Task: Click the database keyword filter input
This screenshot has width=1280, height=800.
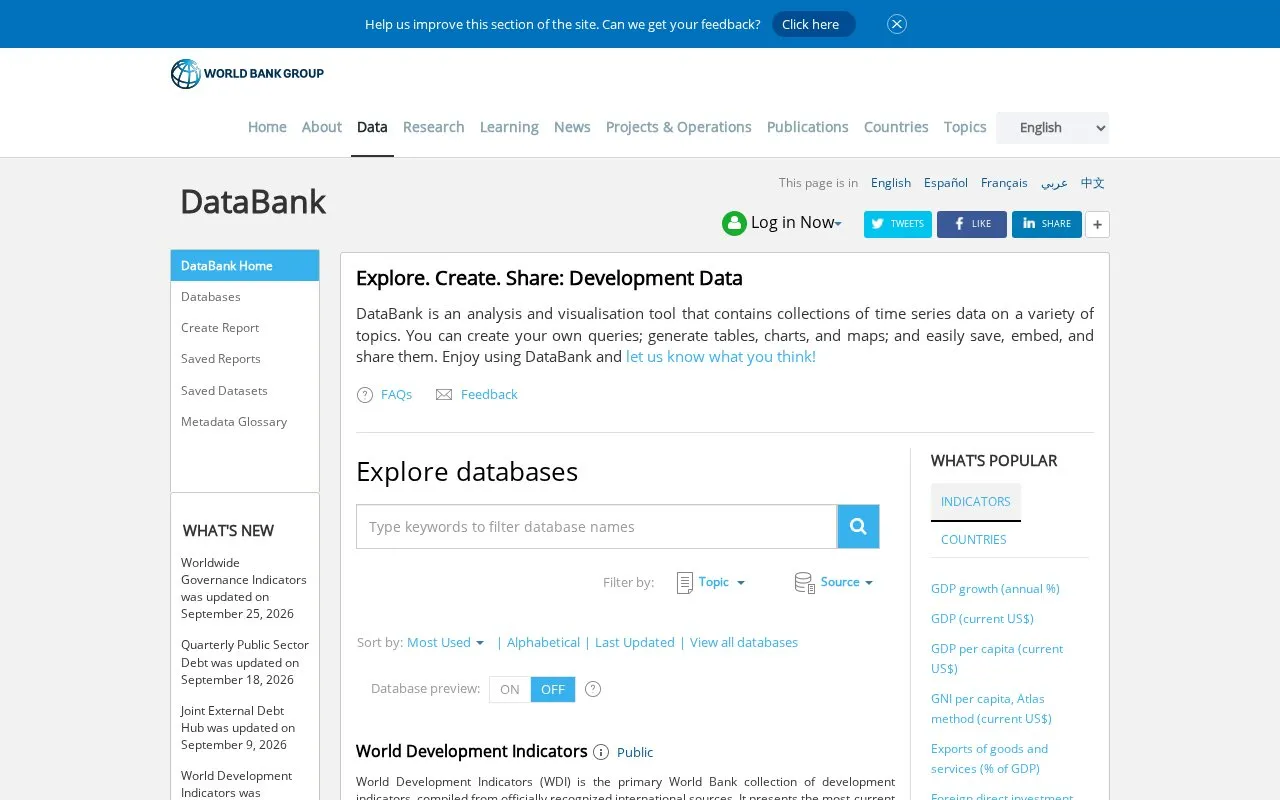Action: (596, 527)
